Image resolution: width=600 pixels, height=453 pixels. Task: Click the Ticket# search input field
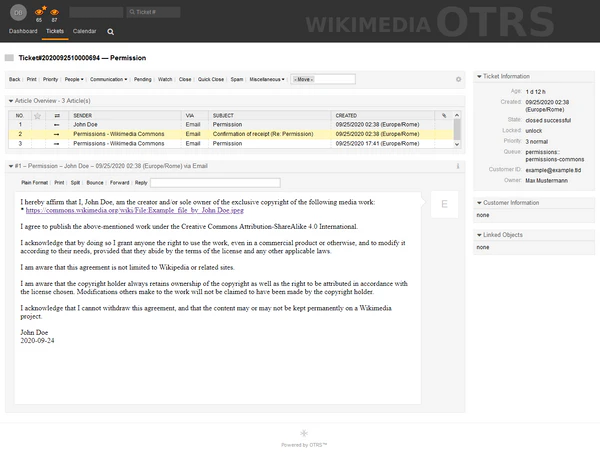tap(153, 13)
